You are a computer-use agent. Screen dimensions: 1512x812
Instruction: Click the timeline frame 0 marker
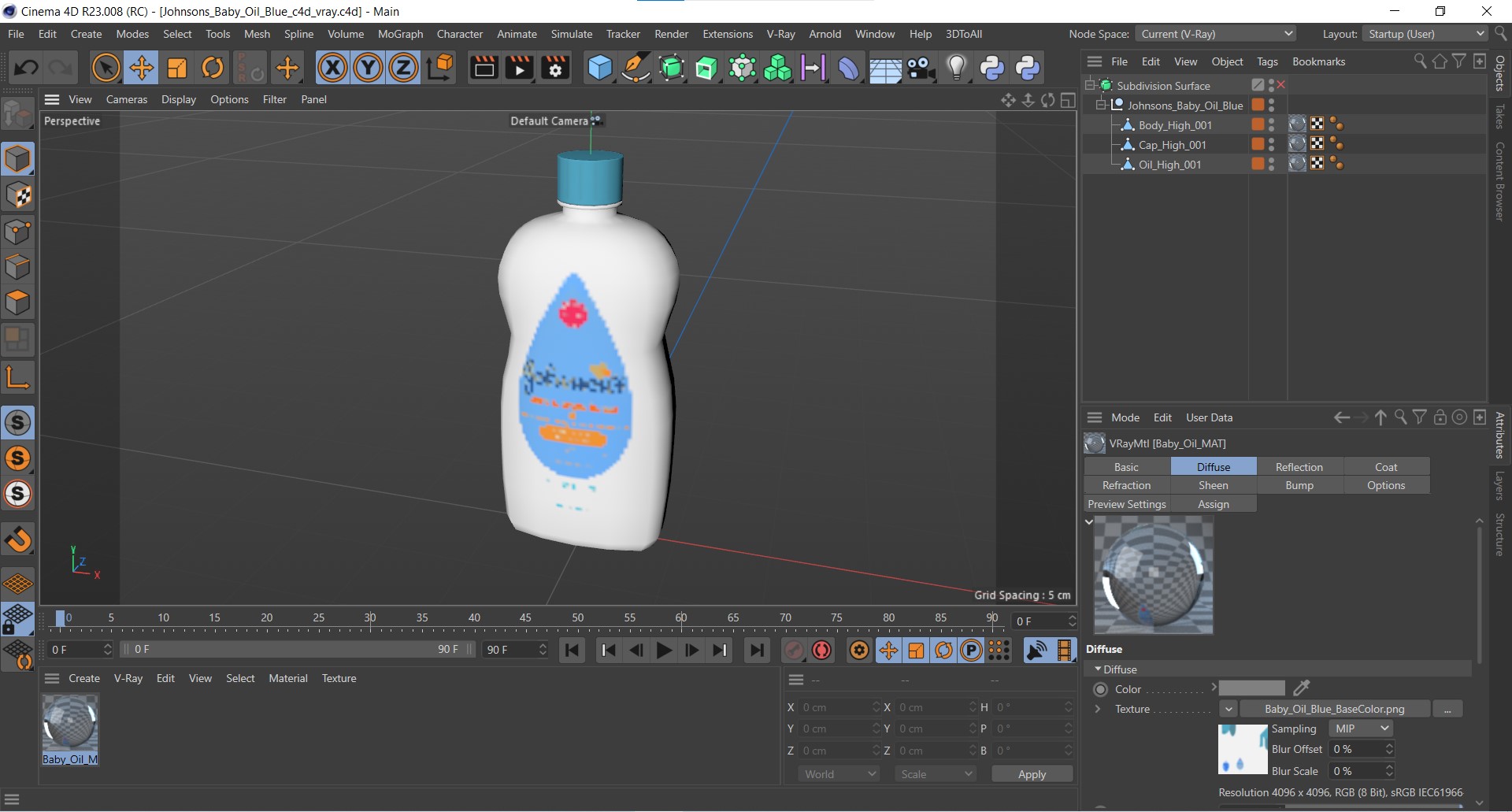click(x=61, y=619)
